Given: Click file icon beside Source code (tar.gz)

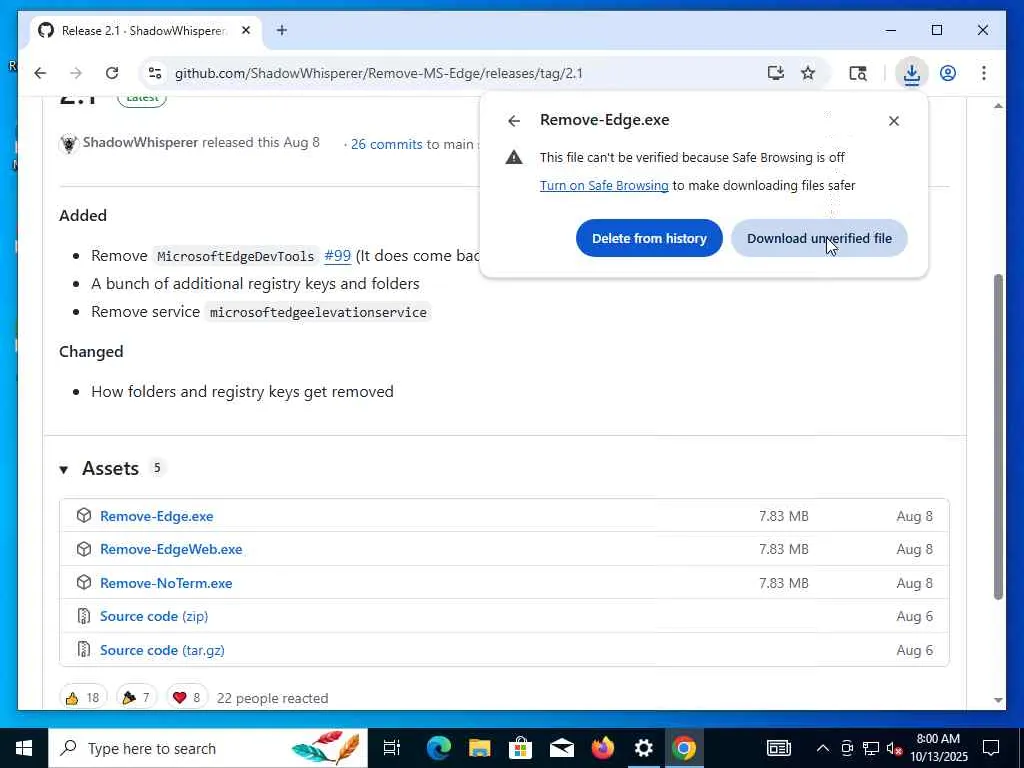Looking at the screenshot, I should [84, 650].
